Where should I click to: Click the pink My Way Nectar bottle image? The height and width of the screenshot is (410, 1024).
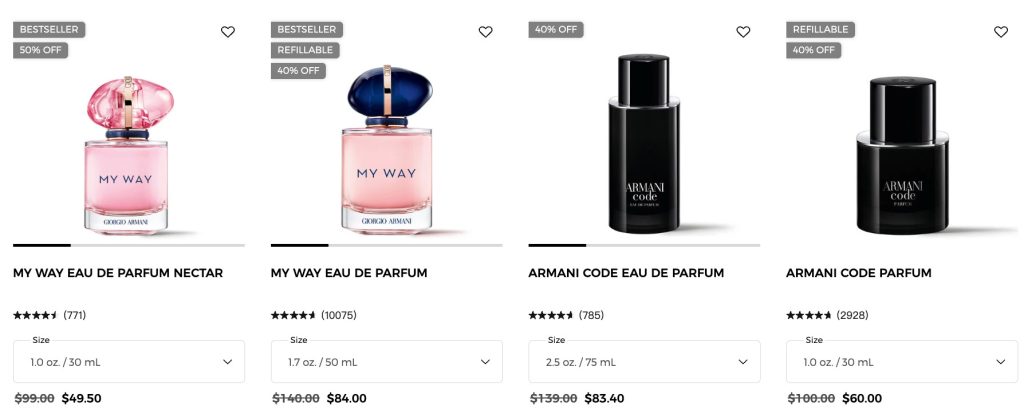[129, 155]
